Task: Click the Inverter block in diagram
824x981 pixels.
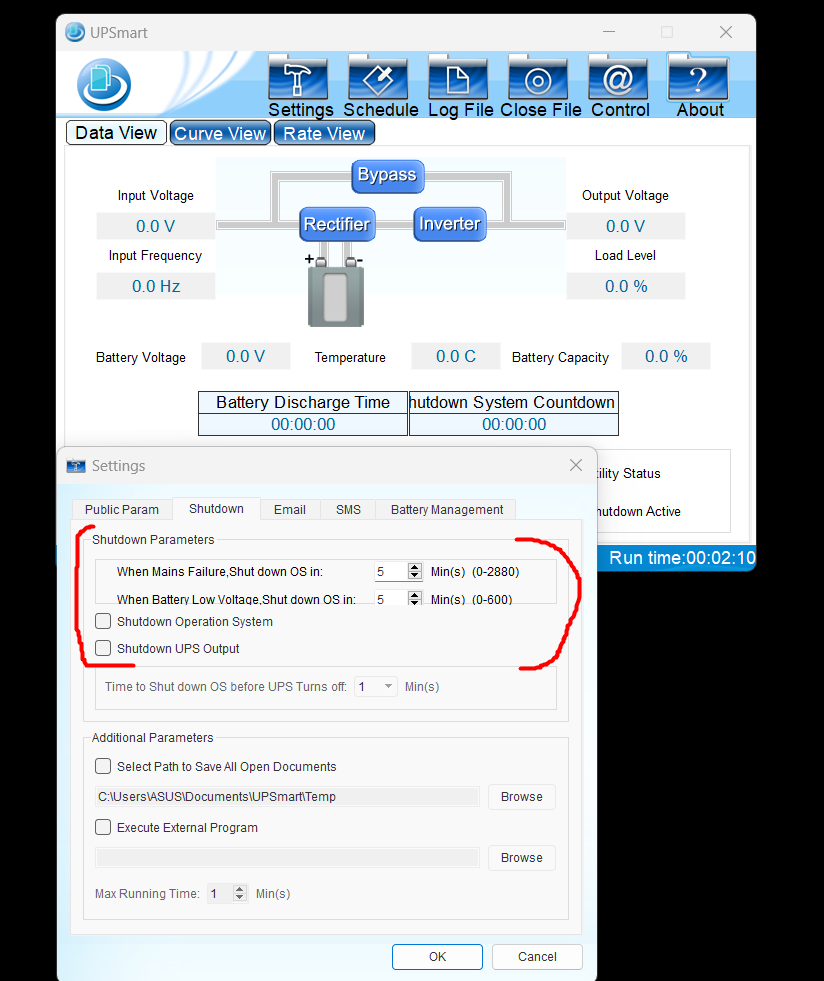Action: pos(449,224)
